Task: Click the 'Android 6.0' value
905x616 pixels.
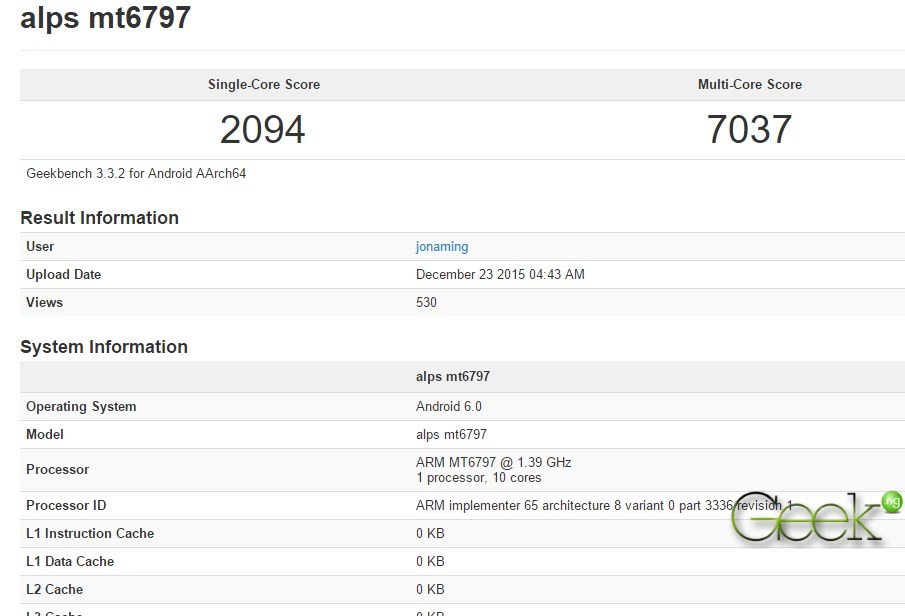Action: (448, 406)
